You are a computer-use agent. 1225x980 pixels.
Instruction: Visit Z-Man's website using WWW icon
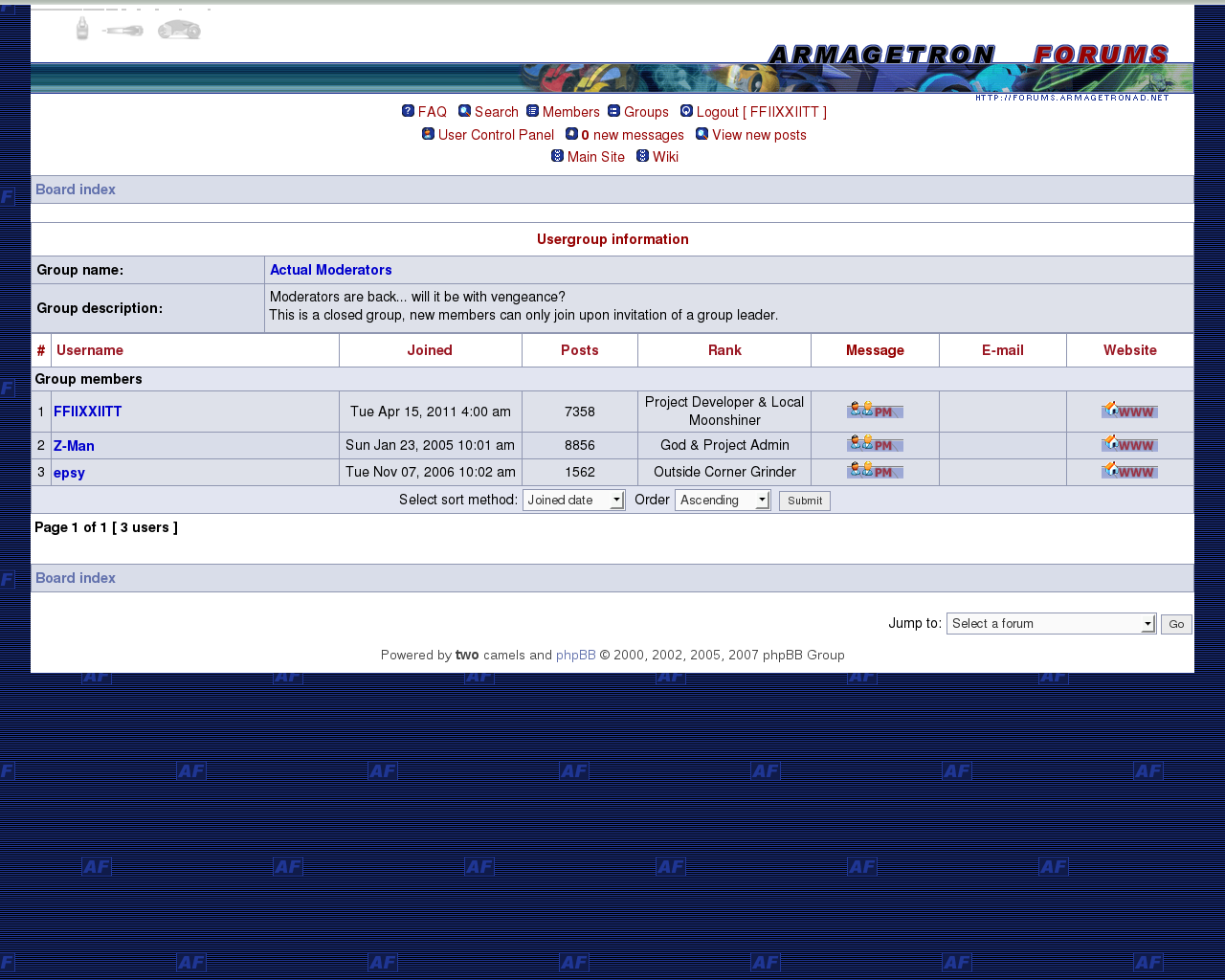pyautogui.click(x=1129, y=444)
